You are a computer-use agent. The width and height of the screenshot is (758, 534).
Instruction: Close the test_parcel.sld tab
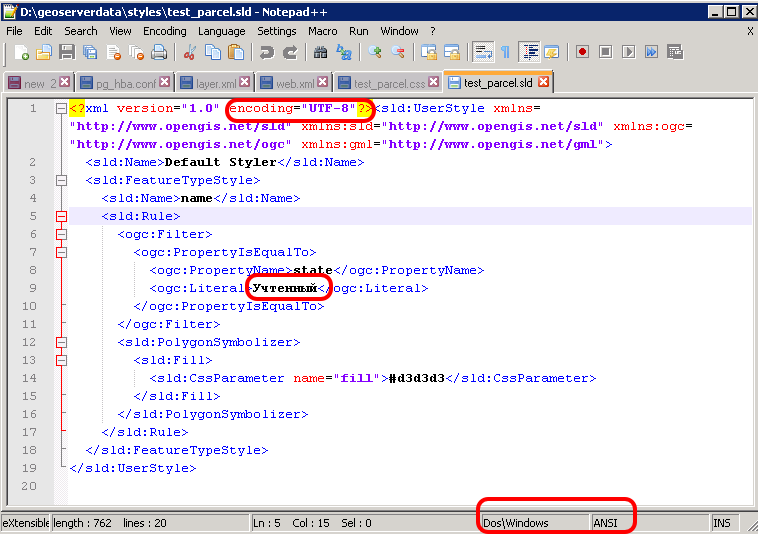(544, 82)
